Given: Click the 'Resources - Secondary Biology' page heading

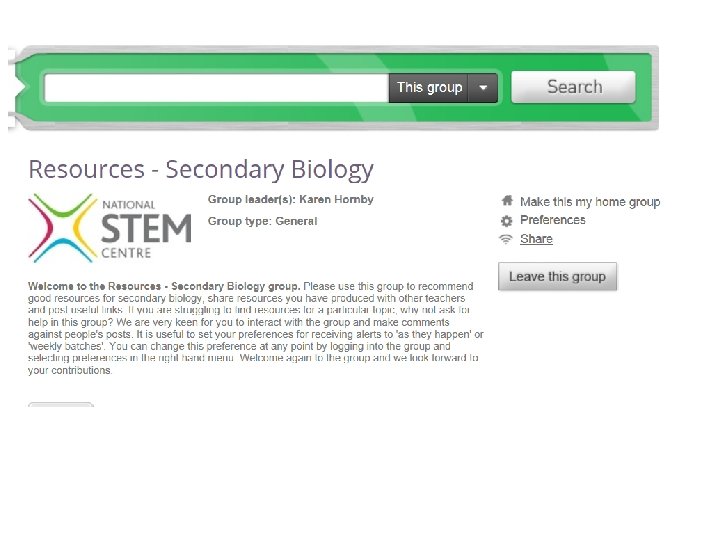Looking at the screenshot, I should [201, 170].
